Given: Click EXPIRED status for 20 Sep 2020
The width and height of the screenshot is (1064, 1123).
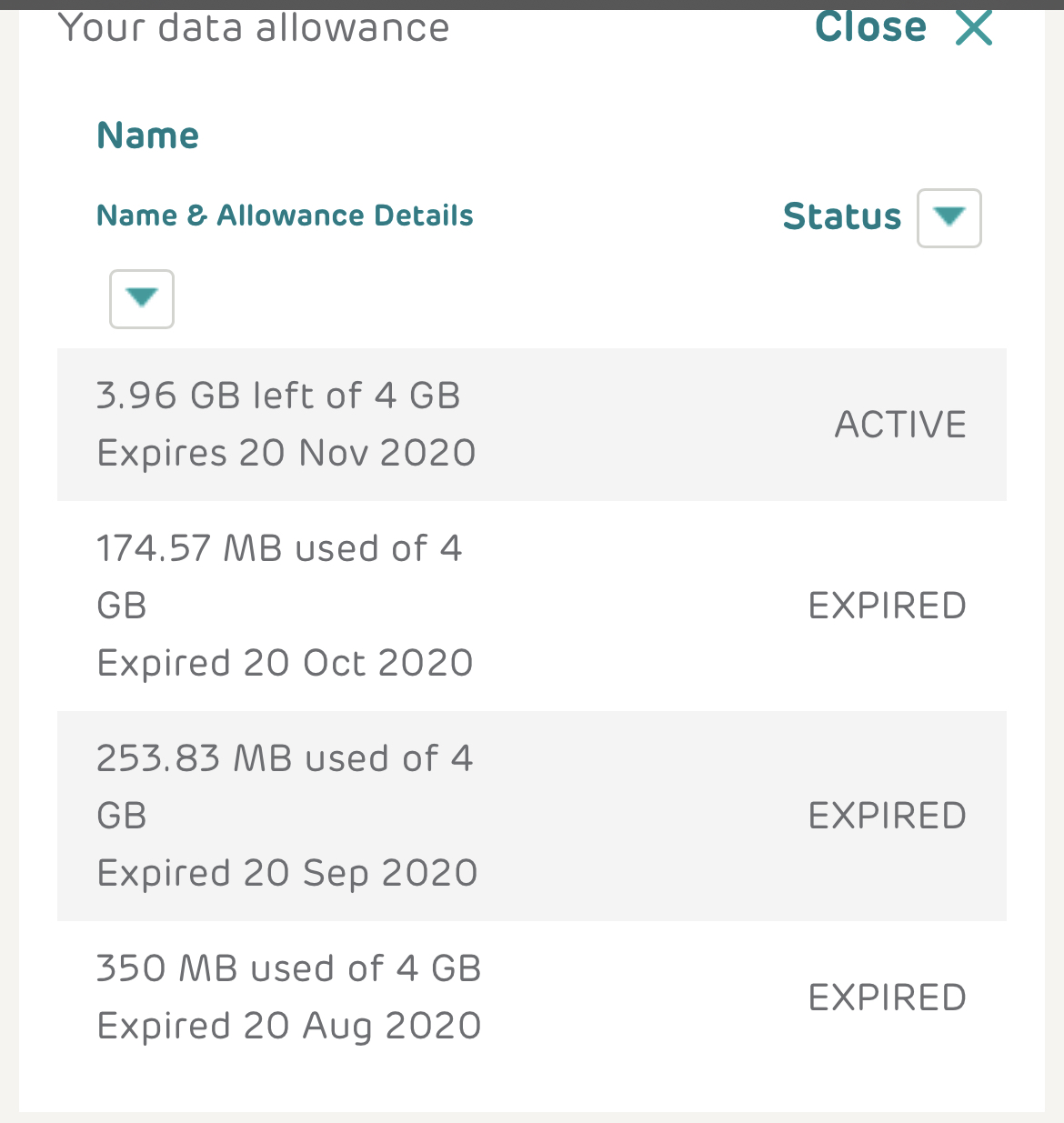Looking at the screenshot, I should 888,816.
